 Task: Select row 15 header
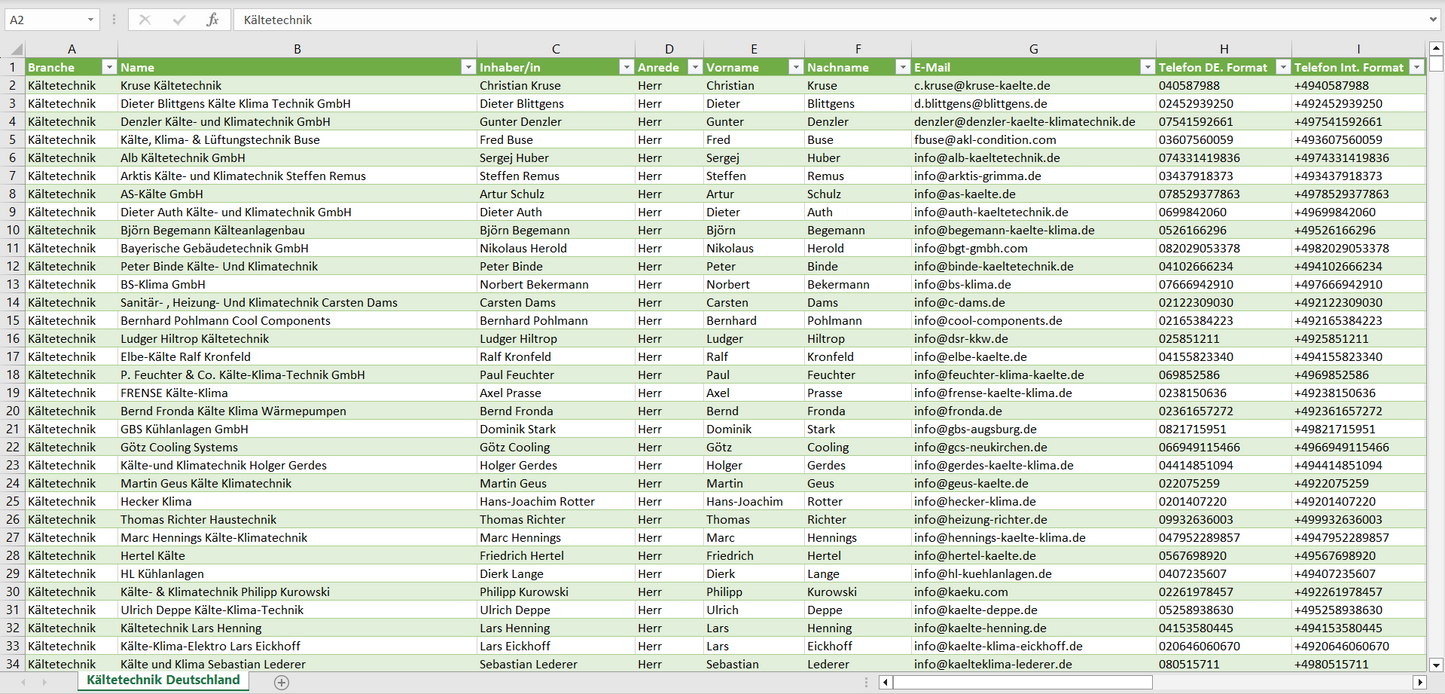13,321
